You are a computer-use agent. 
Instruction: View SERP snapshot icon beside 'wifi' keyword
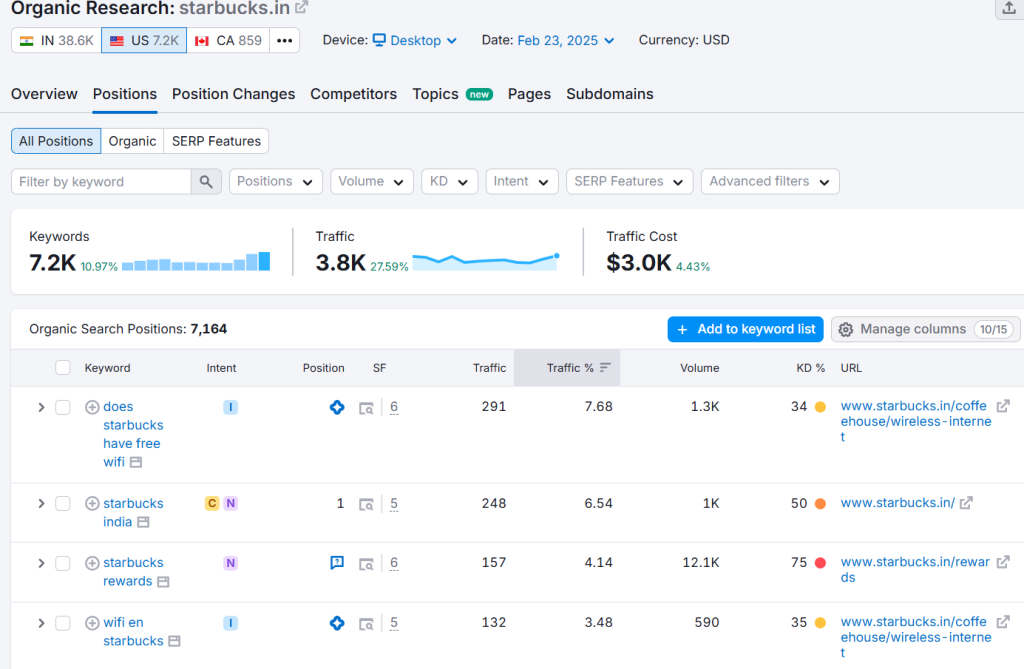pos(136,462)
